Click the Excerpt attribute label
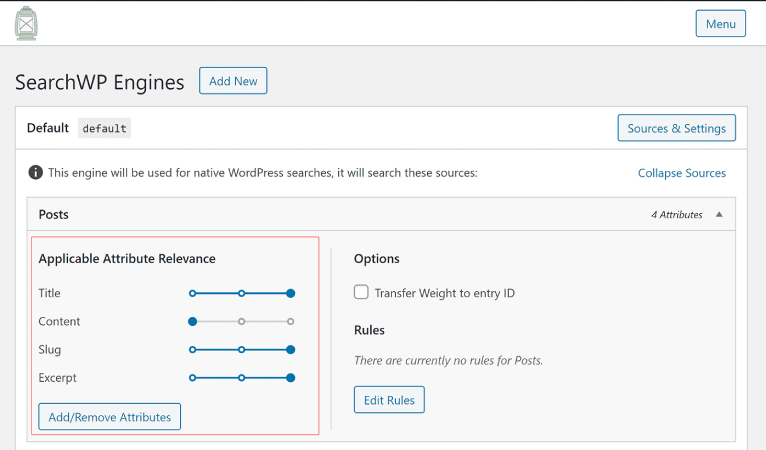 (x=58, y=378)
